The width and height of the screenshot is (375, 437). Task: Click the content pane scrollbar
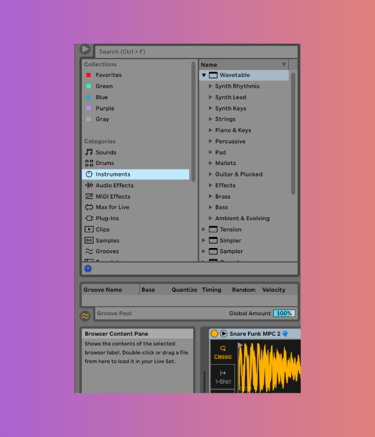click(293, 133)
